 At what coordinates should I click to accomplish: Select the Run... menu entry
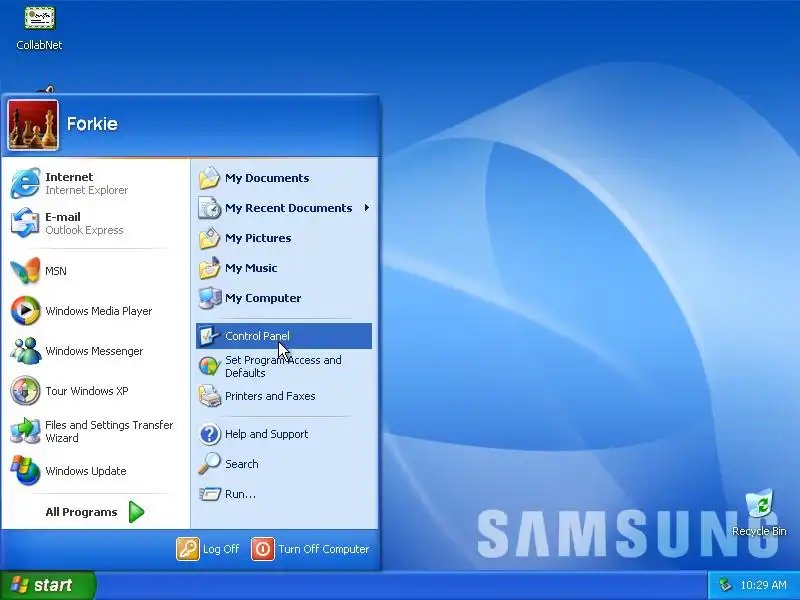(240, 494)
